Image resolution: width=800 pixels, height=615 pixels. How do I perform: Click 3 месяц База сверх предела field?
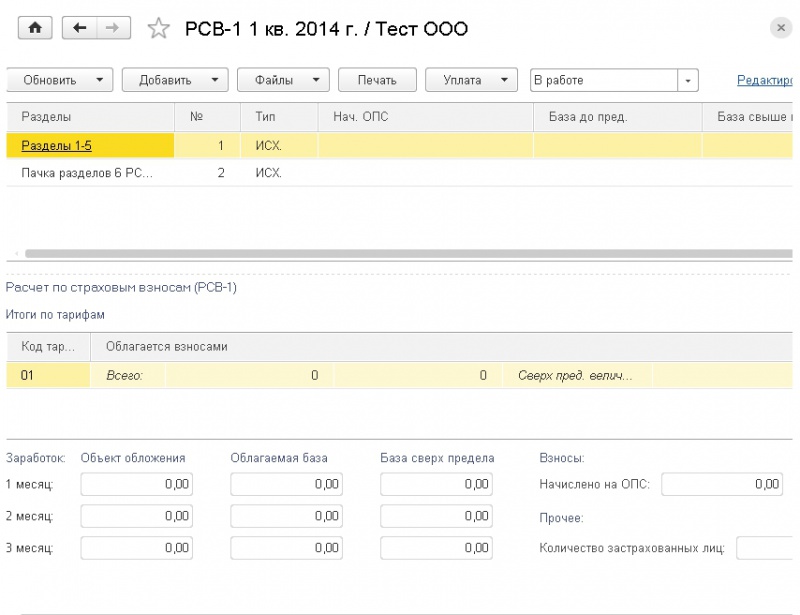click(x=437, y=548)
